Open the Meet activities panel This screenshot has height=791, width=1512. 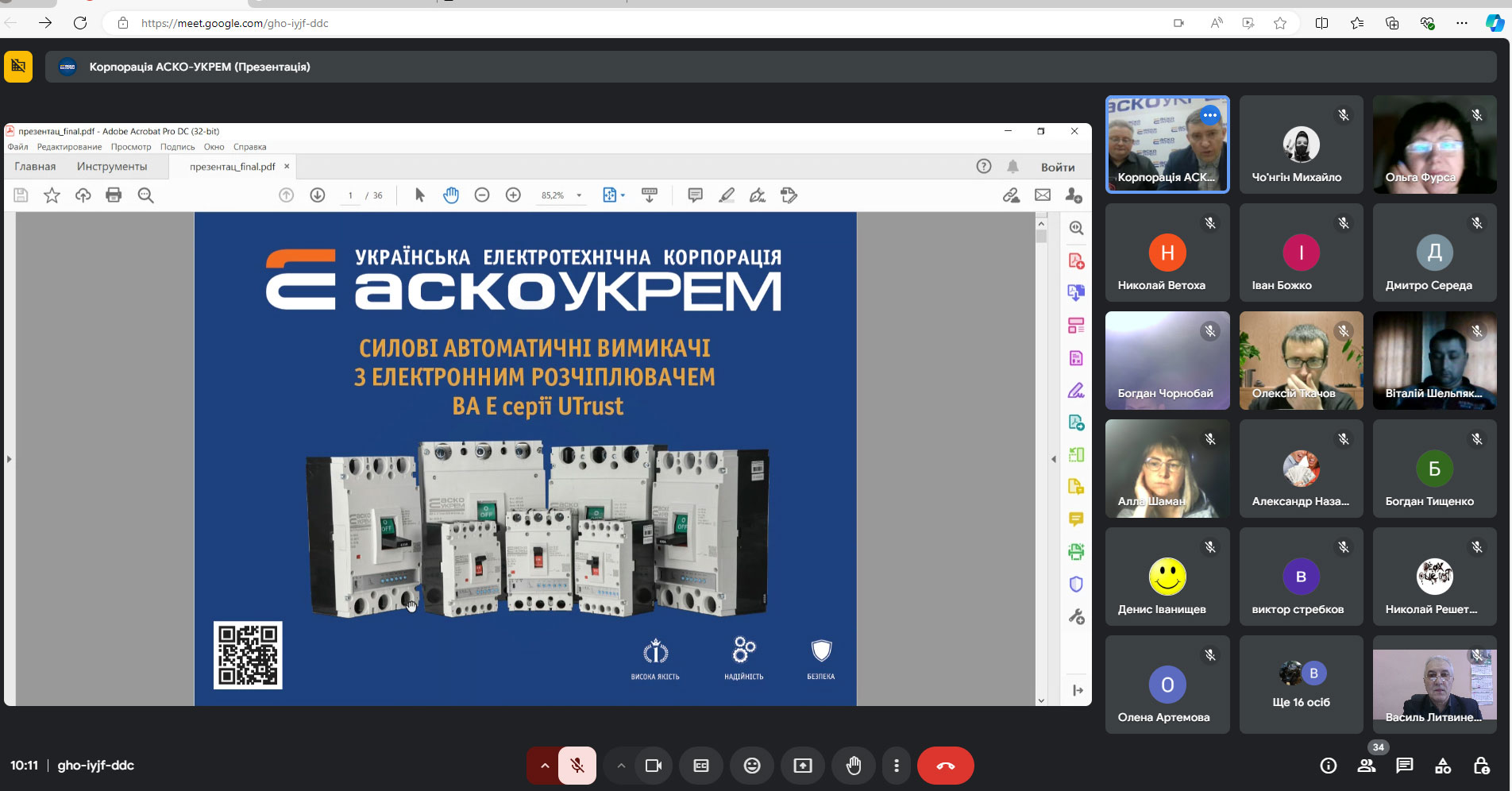[1443, 766]
